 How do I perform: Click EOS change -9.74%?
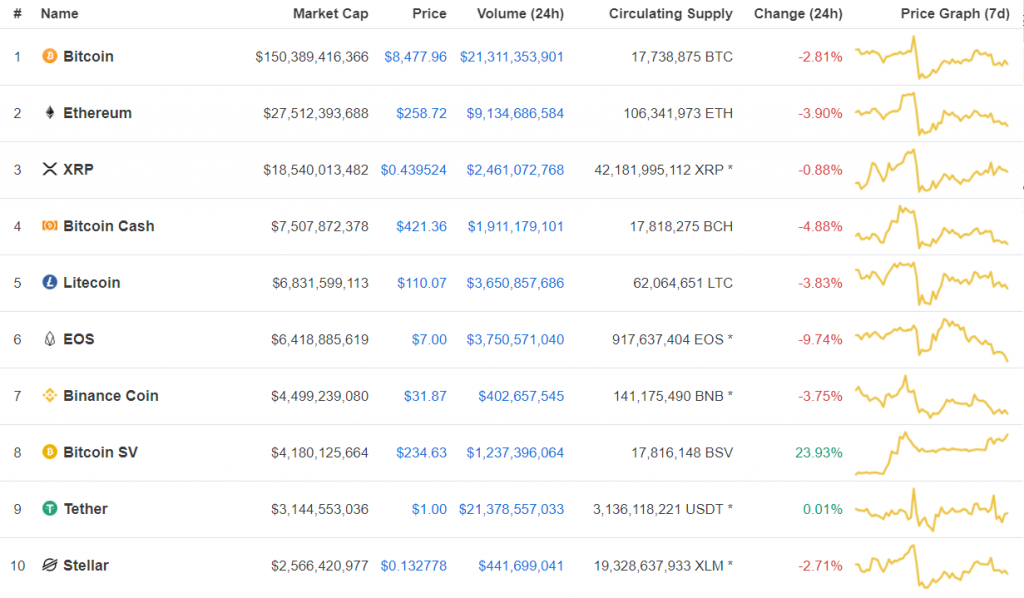click(x=820, y=339)
